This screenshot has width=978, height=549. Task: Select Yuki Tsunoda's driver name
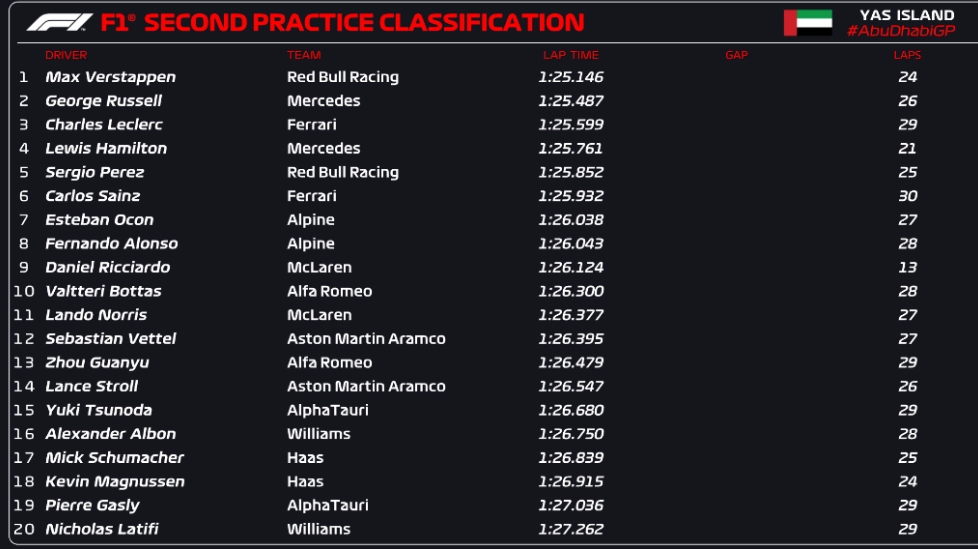tap(99, 410)
